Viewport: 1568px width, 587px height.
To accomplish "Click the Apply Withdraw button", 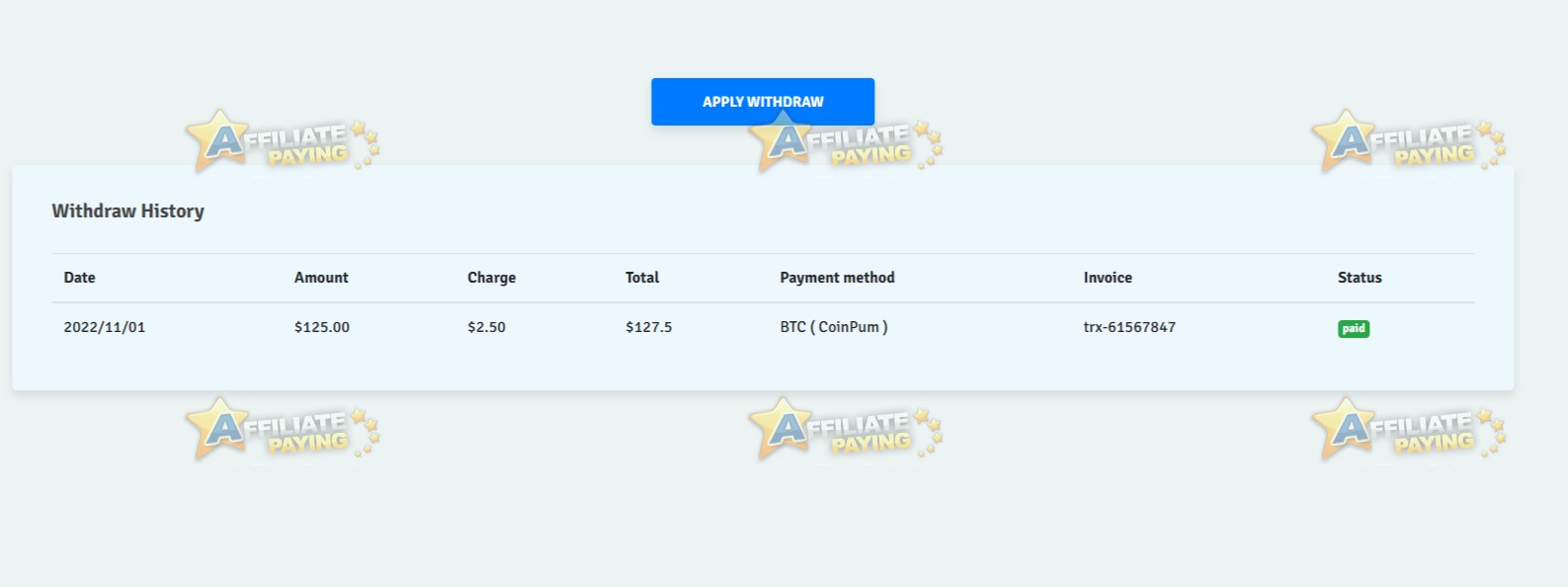I will (763, 102).
